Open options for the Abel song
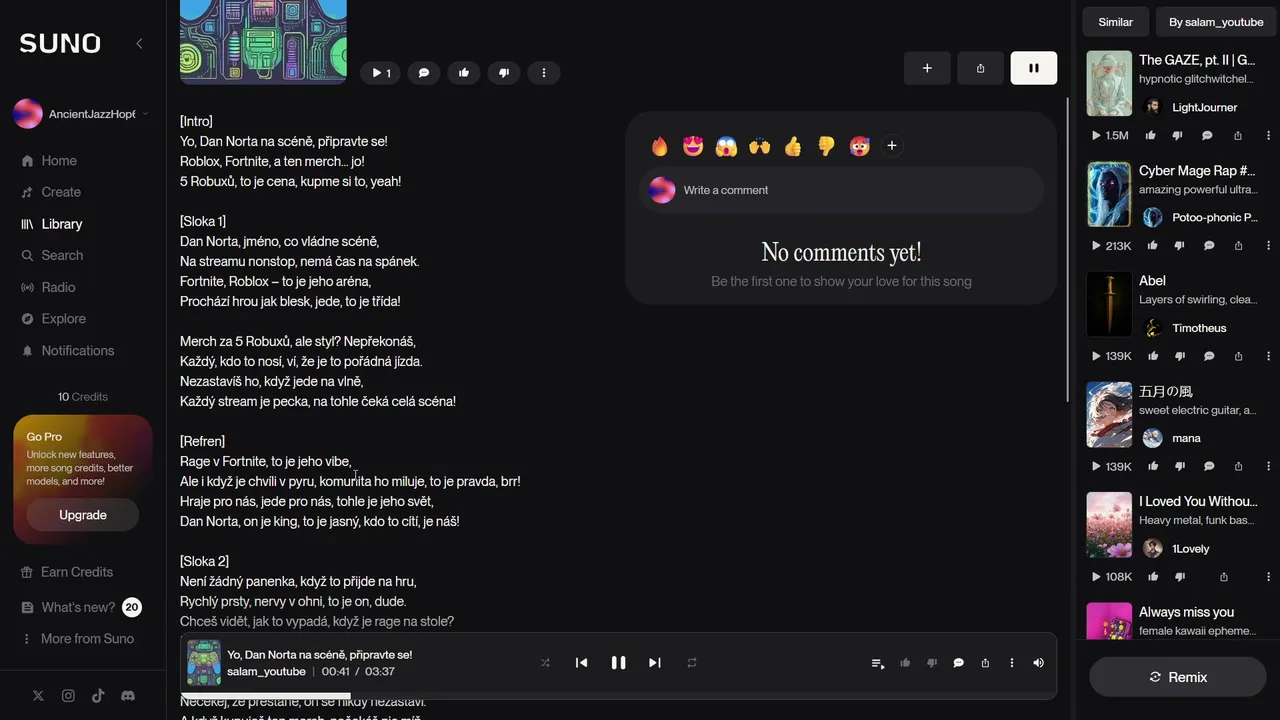 [1269, 356]
